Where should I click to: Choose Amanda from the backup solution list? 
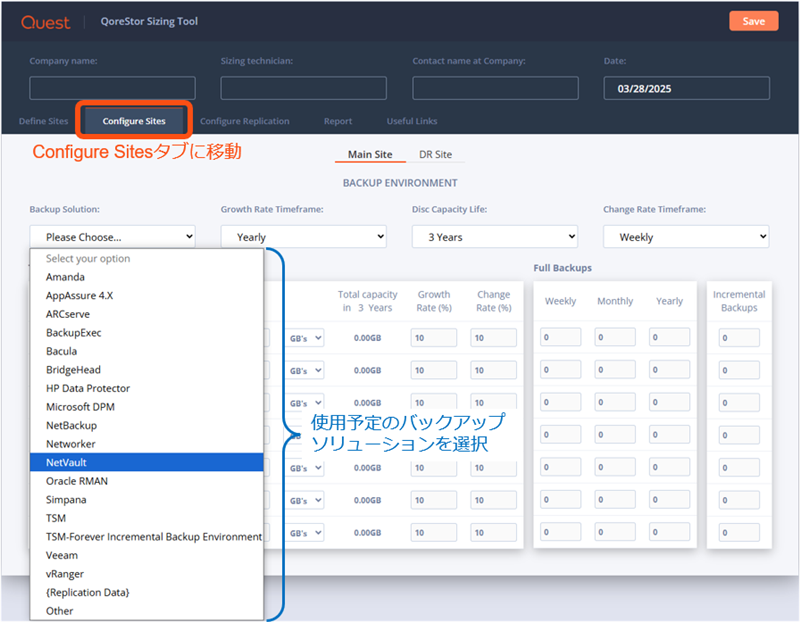147,277
